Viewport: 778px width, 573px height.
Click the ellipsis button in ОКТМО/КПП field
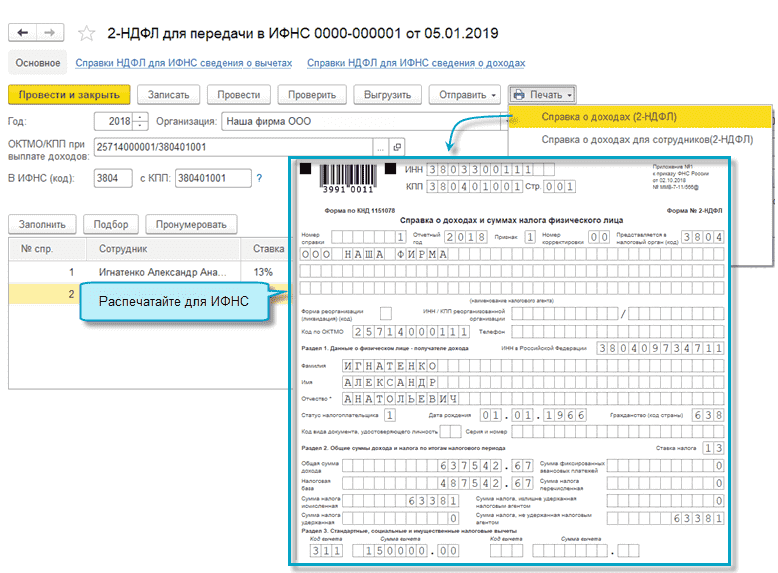point(379,146)
